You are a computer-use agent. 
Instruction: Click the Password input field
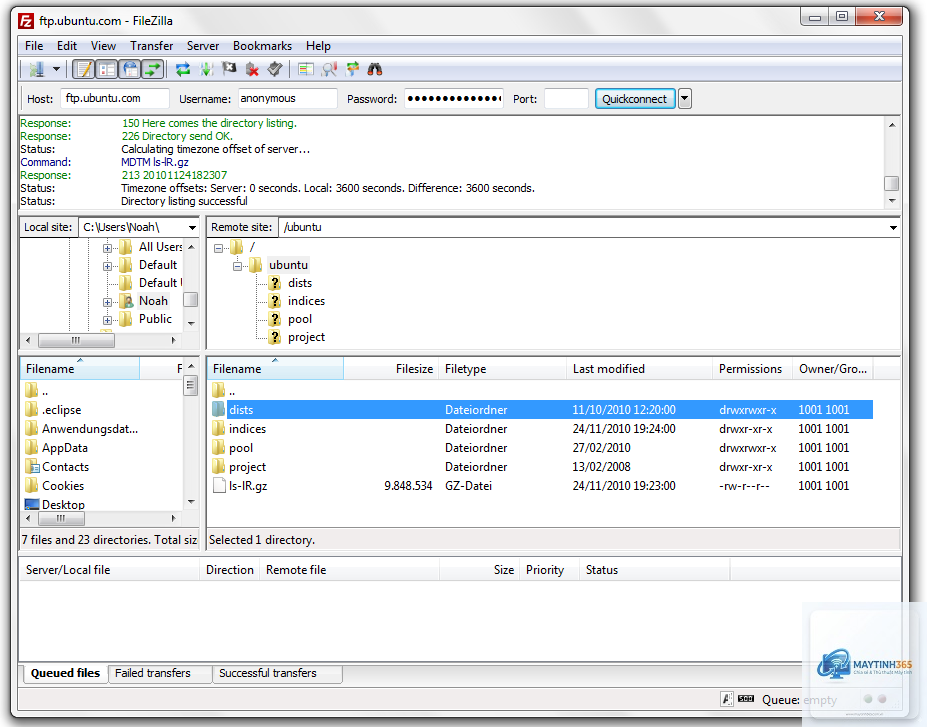453,99
